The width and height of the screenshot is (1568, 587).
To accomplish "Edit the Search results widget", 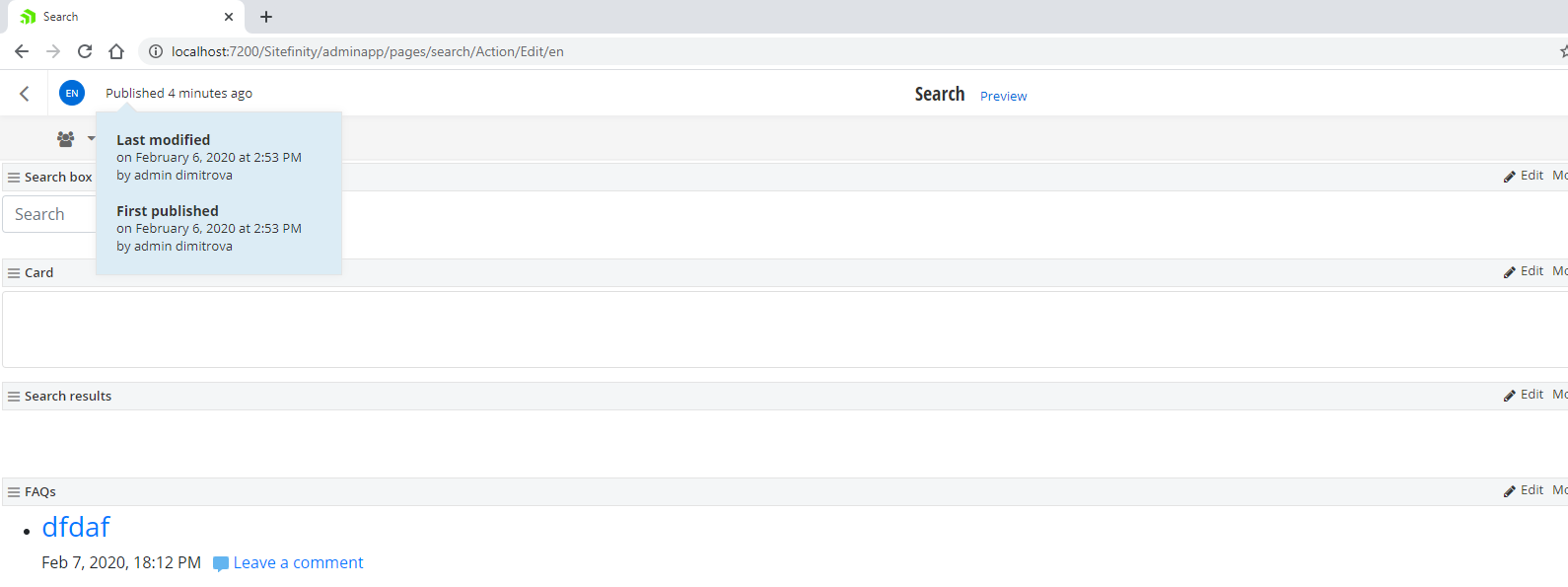I will click(x=1524, y=395).
